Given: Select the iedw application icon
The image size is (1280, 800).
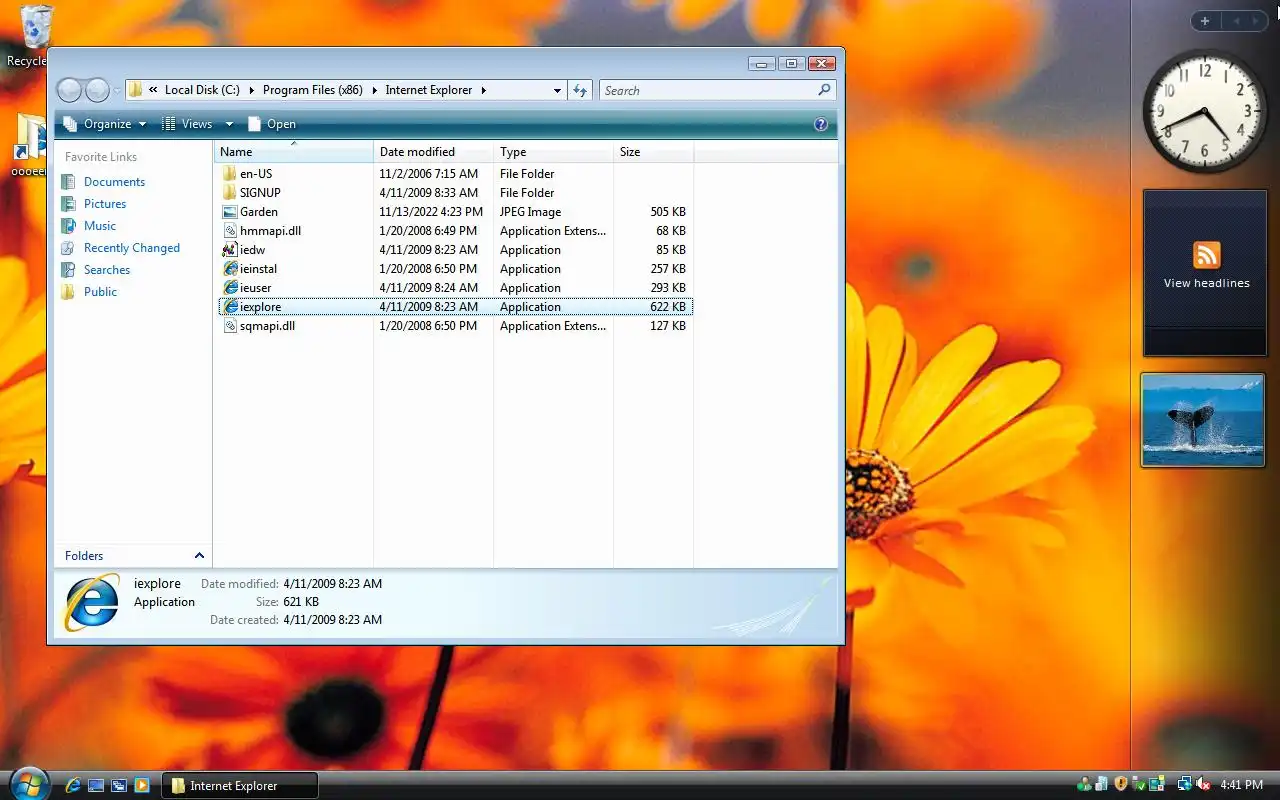Looking at the screenshot, I should pyautogui.click(x=230, y=250).
